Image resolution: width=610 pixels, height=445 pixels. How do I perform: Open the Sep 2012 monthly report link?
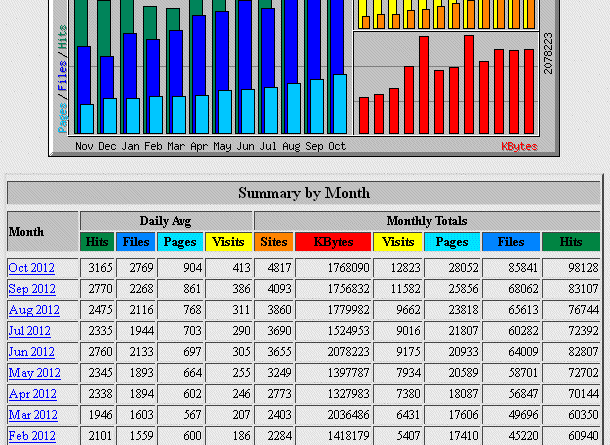pyautogui.click(x=33, y=289)
